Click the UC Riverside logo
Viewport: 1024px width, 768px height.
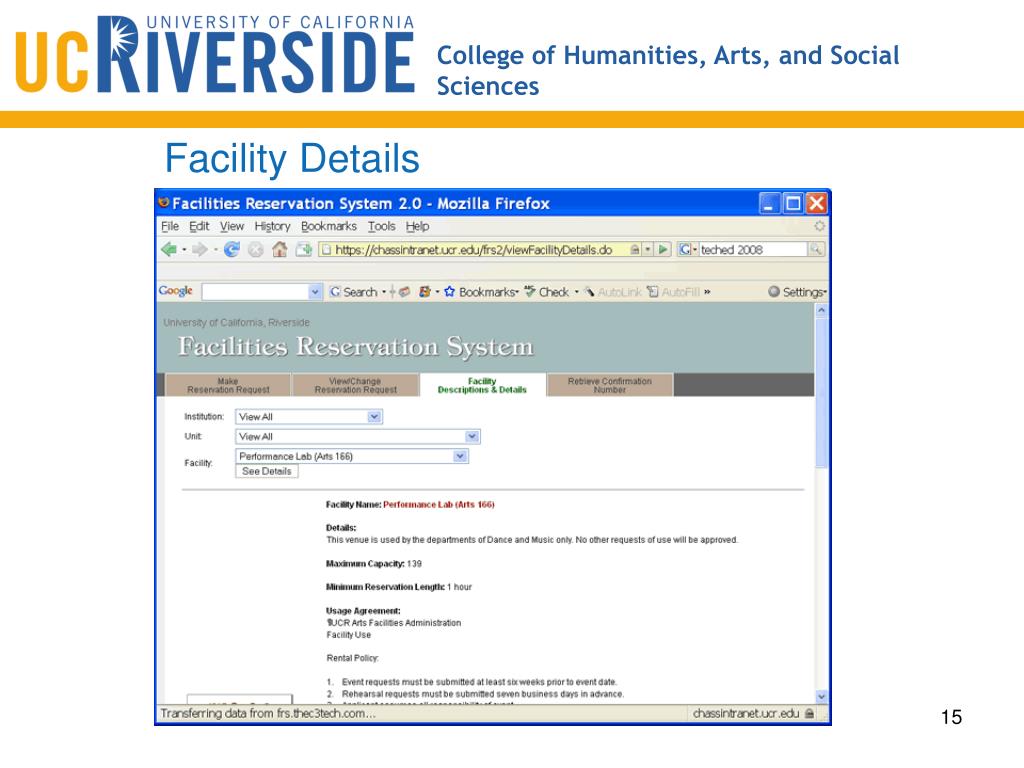[215, 55]
